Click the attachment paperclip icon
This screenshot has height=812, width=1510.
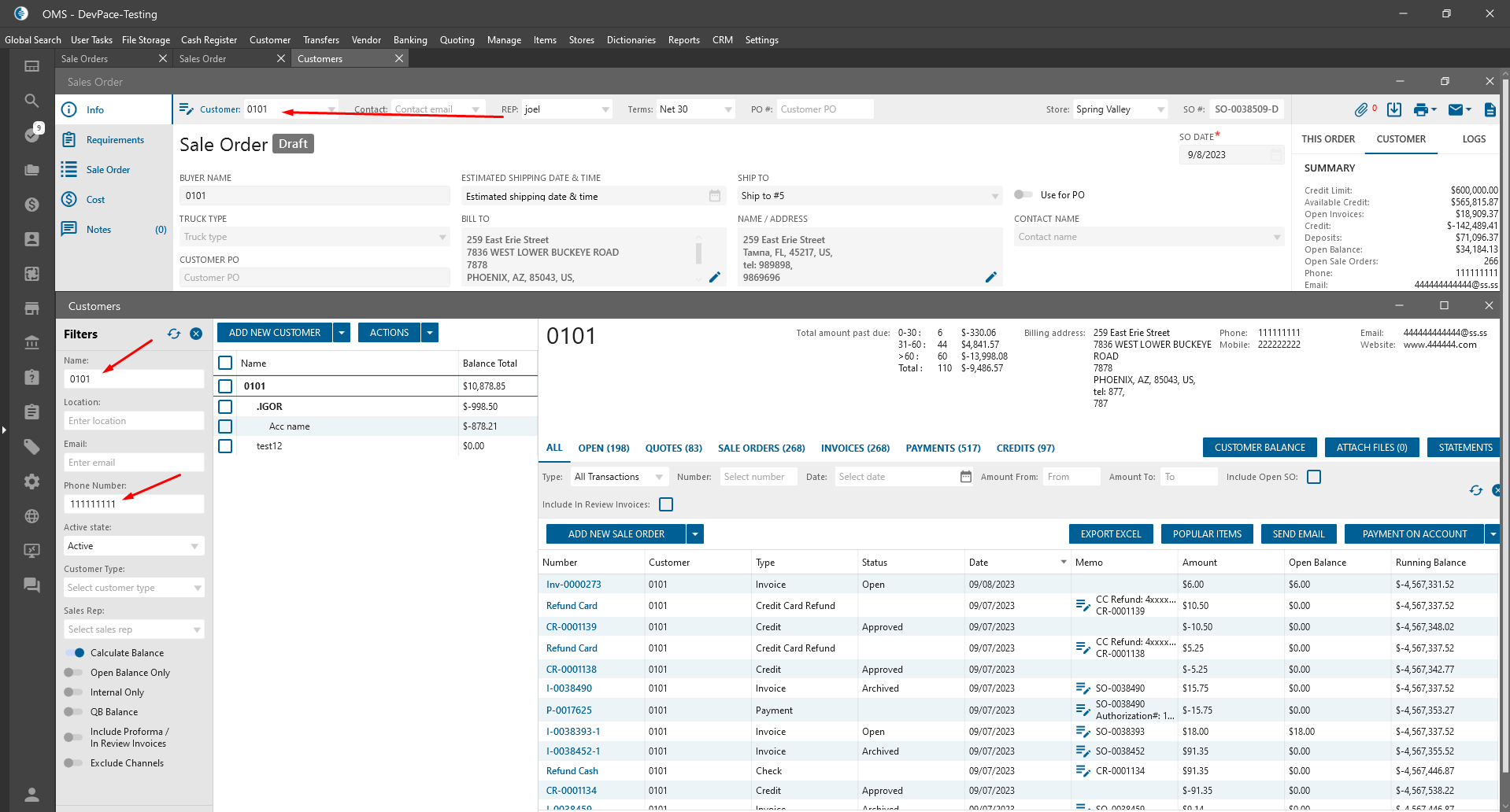pyautogui.click(x=1360, y=110)
